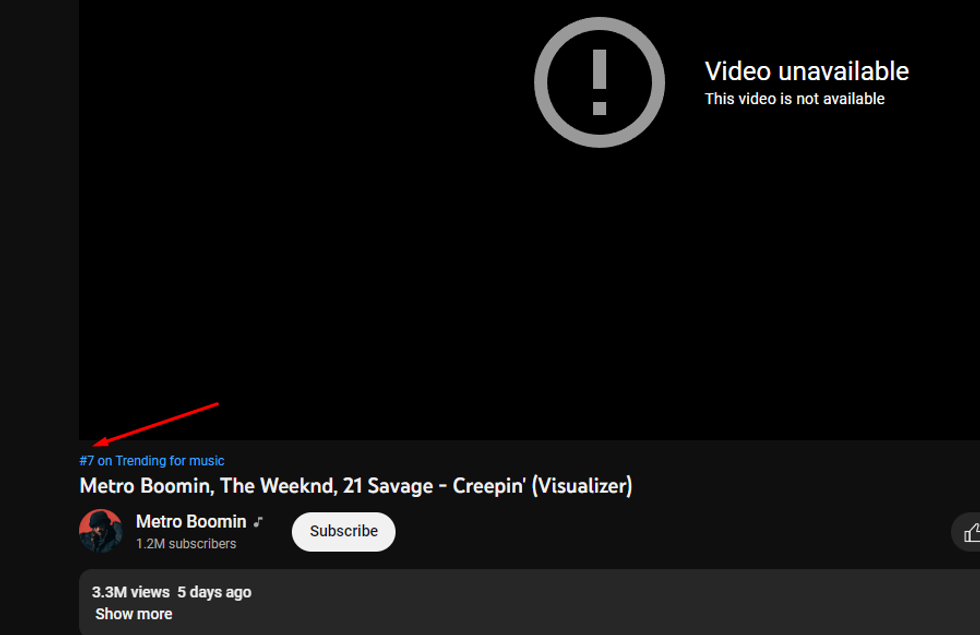This screenshot has height=635, width=980.
Task: Open the '#7 on Trending for music' link
Action: click(152, 461)
